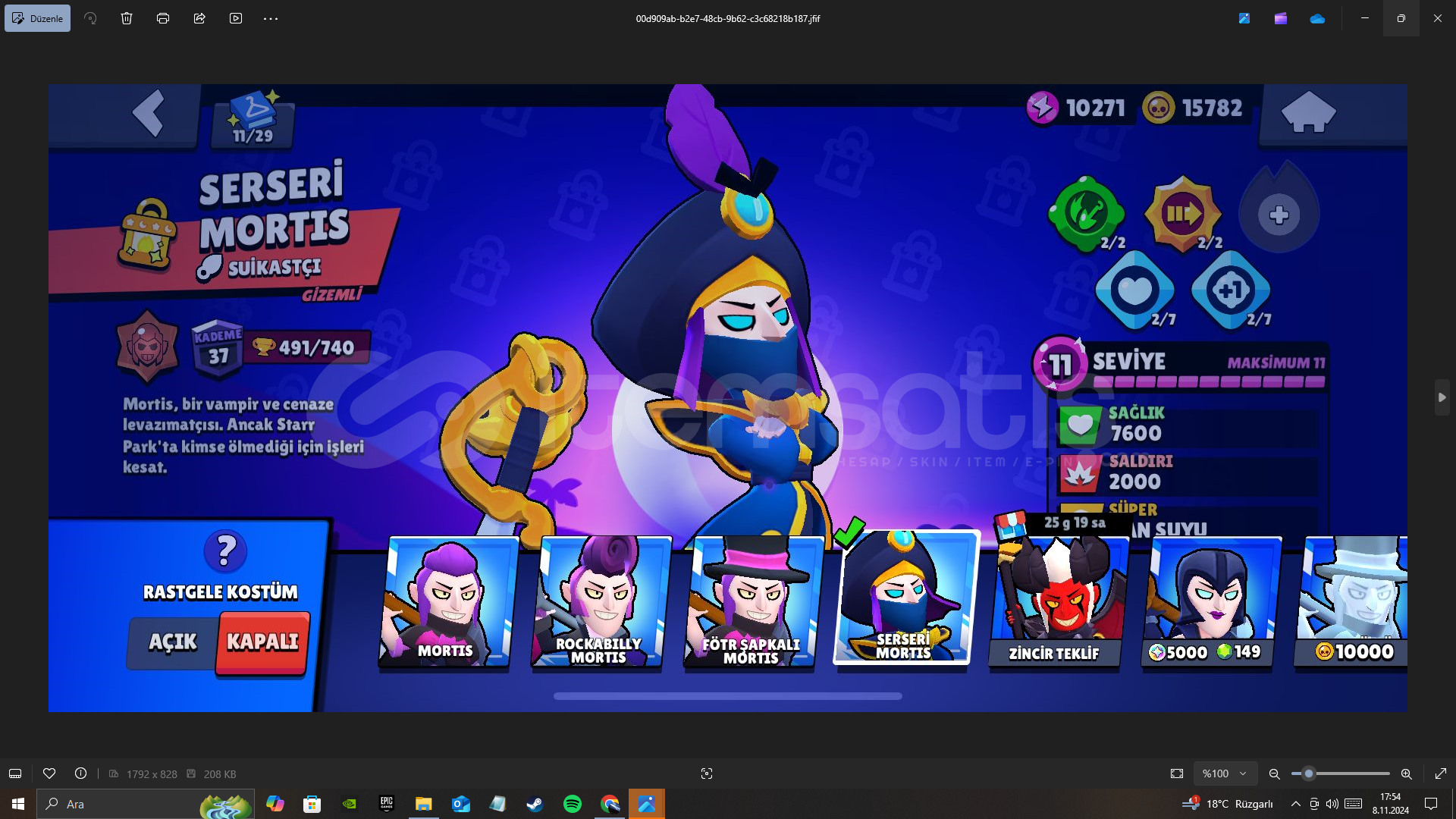Select the Fötr Şapkalı Mortis skin
This screenshot has width=1456, height=819.
753,601
